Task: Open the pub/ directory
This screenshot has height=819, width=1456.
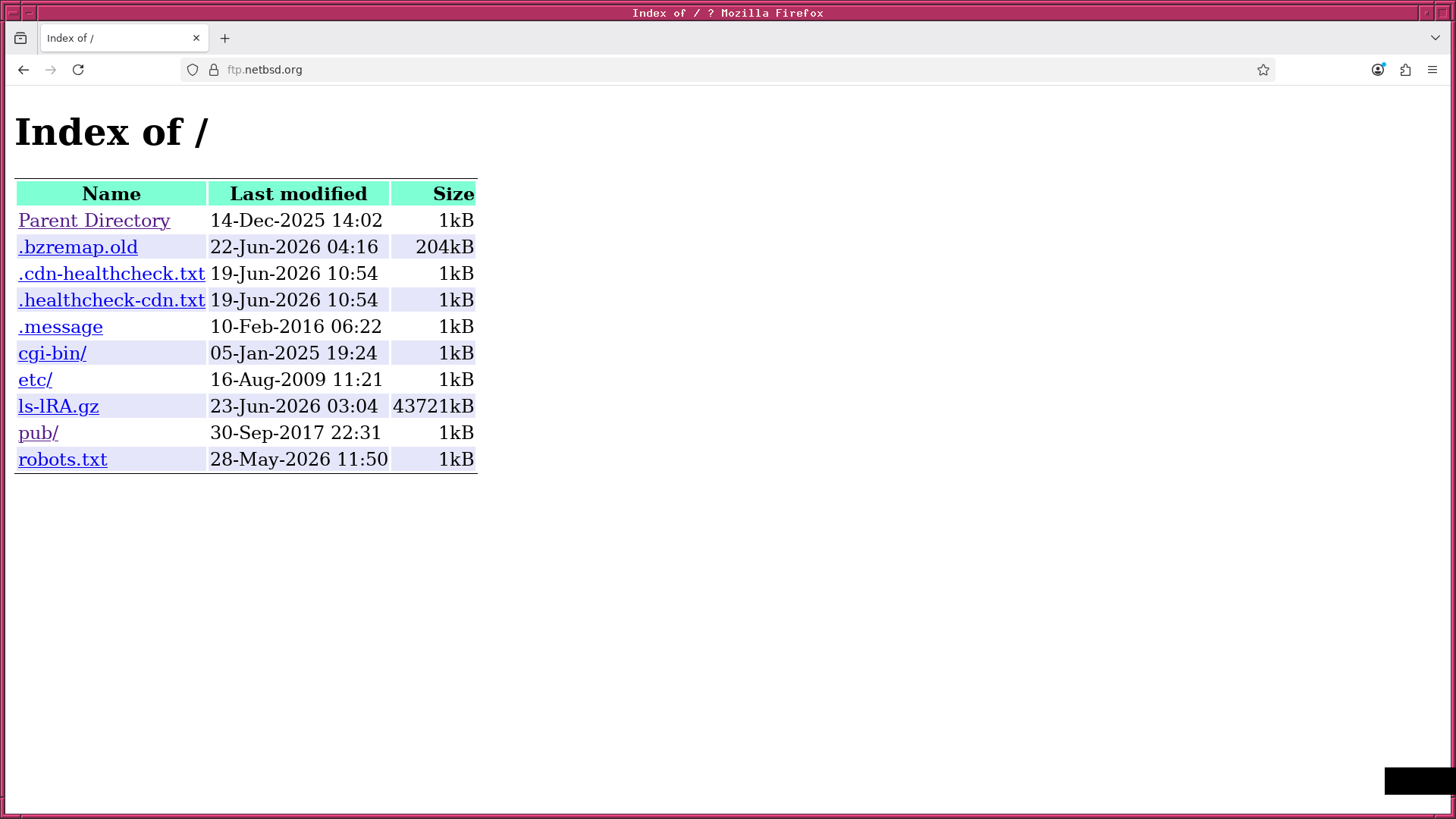Action: pos(38,433)
